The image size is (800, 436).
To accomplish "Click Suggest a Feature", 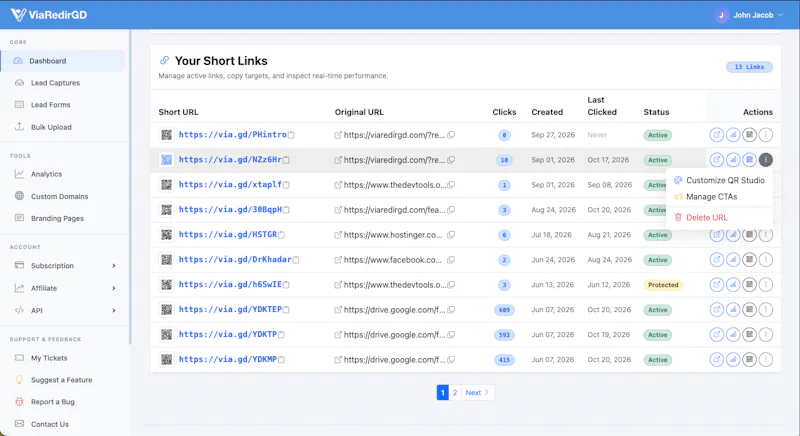I will click(63, 380).
